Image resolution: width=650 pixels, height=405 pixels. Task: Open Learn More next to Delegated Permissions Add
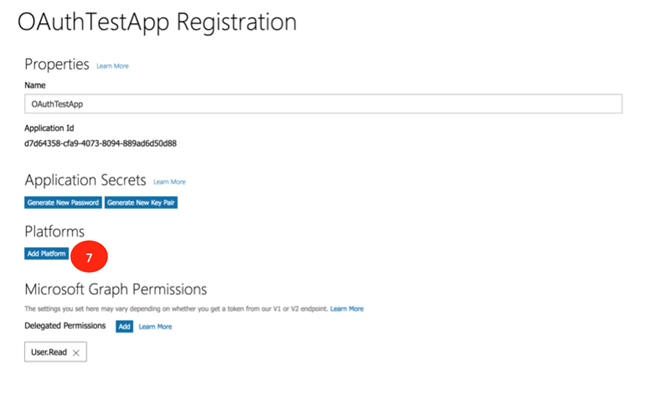pos(155,327)
